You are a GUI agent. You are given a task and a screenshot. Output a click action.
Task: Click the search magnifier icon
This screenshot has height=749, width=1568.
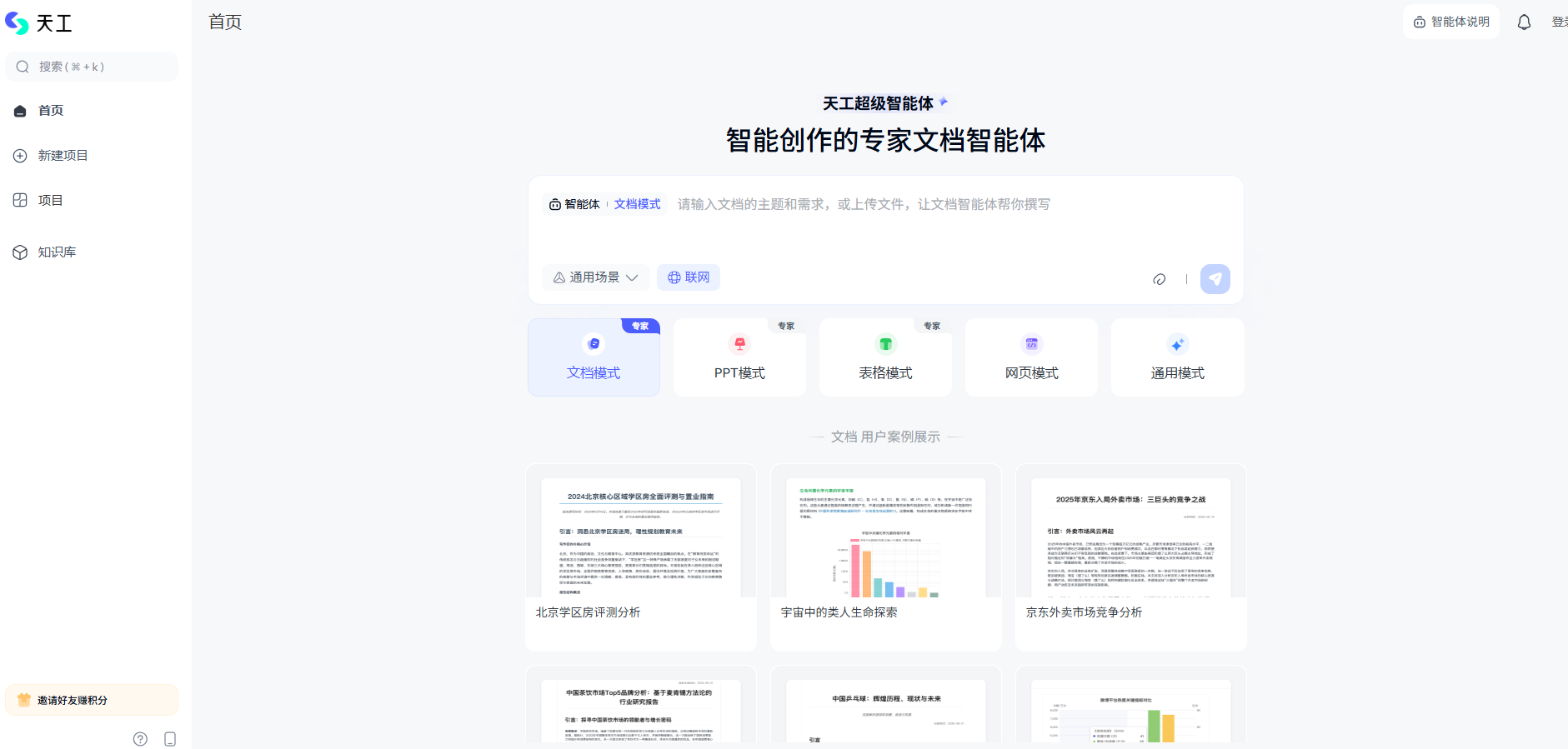[x=23, y=67]
